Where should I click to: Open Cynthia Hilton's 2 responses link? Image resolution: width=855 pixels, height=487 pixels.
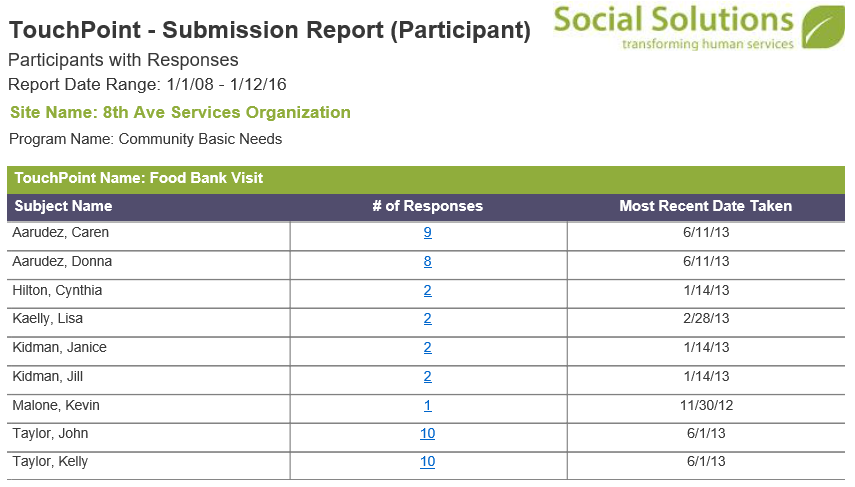(x=428, y=291)
